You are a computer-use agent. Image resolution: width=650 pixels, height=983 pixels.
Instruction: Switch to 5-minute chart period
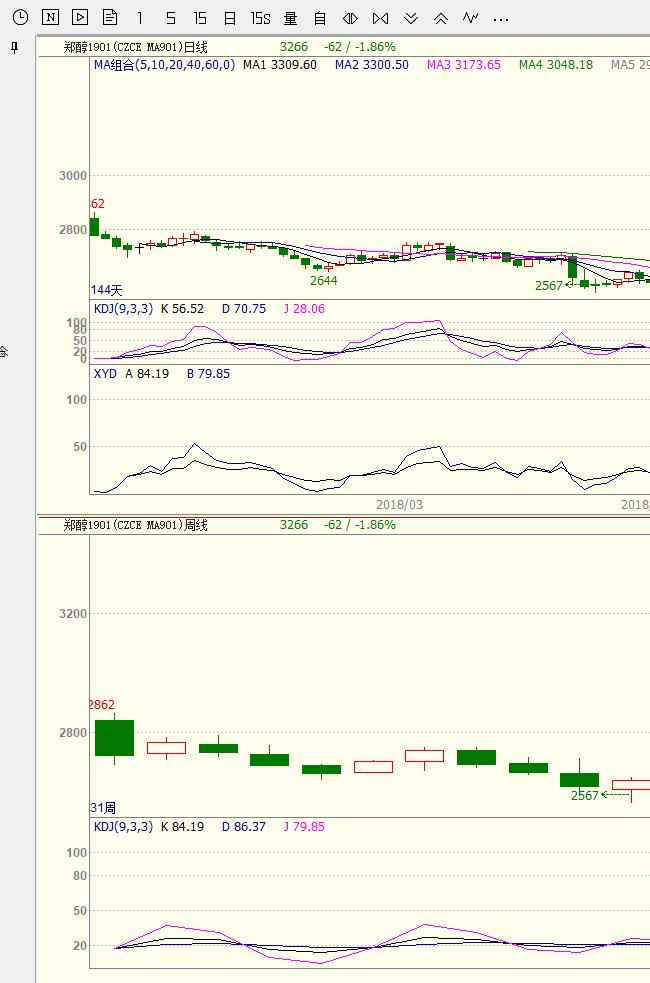[x=171, y=18]
